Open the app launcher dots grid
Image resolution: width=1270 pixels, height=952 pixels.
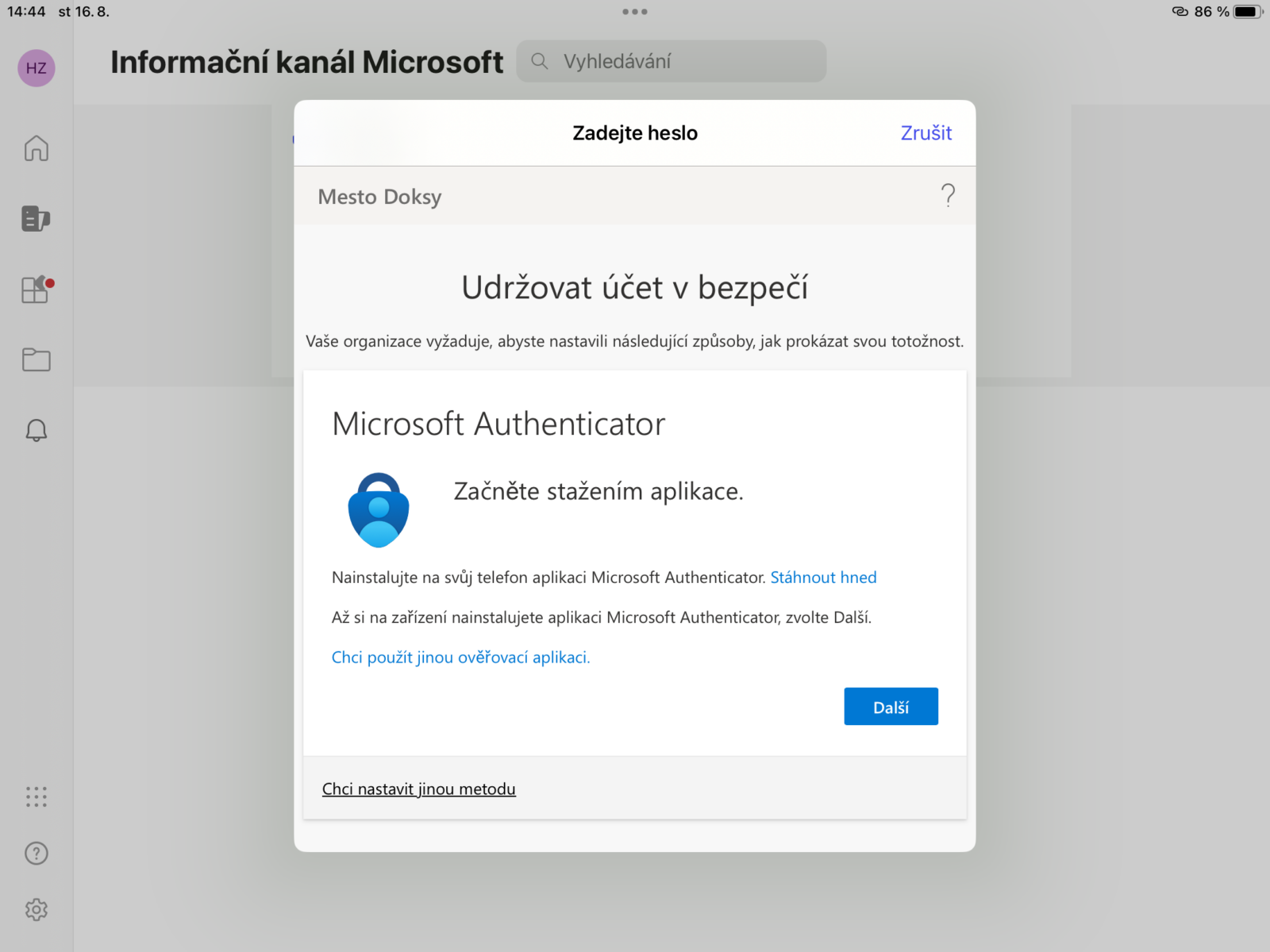coord(37,797)
